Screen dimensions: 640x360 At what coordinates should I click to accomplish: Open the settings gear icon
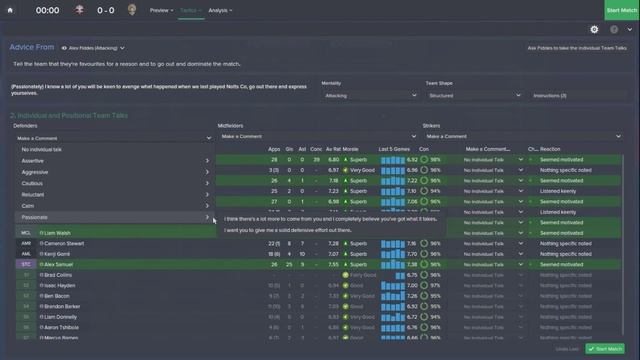coord(594,29)
